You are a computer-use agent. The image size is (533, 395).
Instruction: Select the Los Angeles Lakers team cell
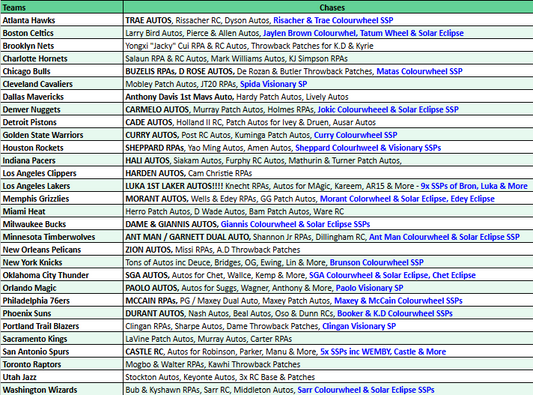[62, 186]
